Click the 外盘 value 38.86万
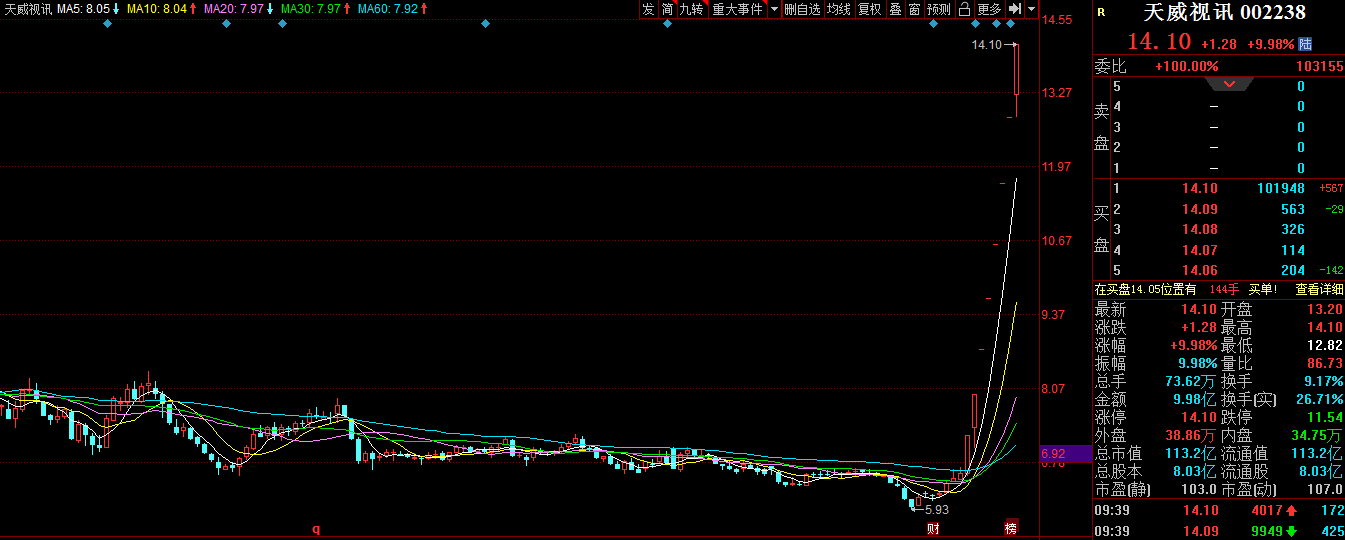 pos(1191,435)
